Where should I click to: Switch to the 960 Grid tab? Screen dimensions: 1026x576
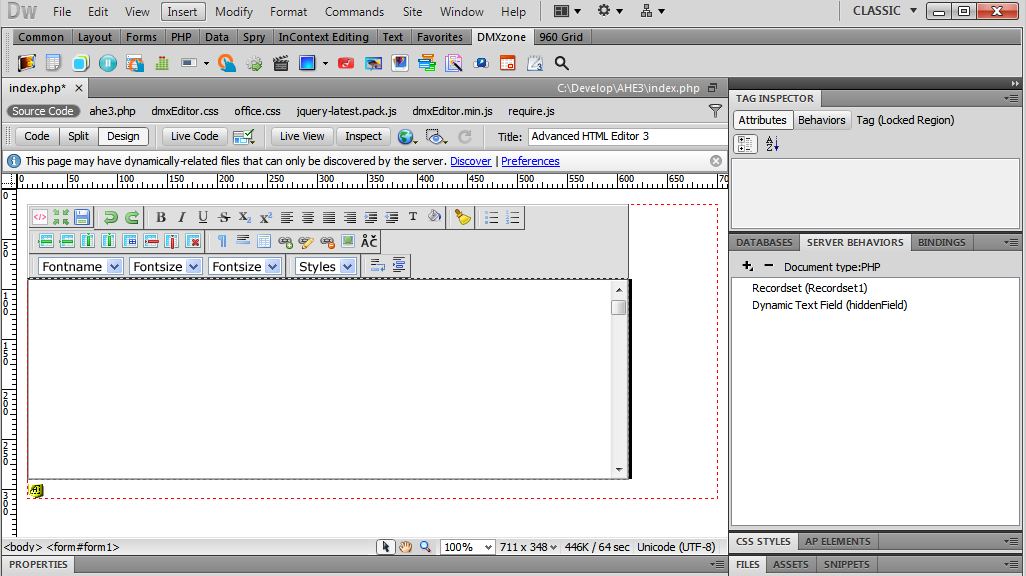click(x=561, y=37)
